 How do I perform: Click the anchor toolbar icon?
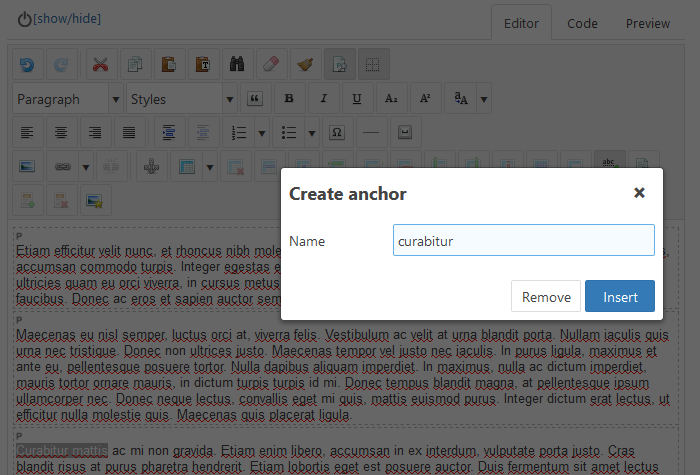point(152,167)
